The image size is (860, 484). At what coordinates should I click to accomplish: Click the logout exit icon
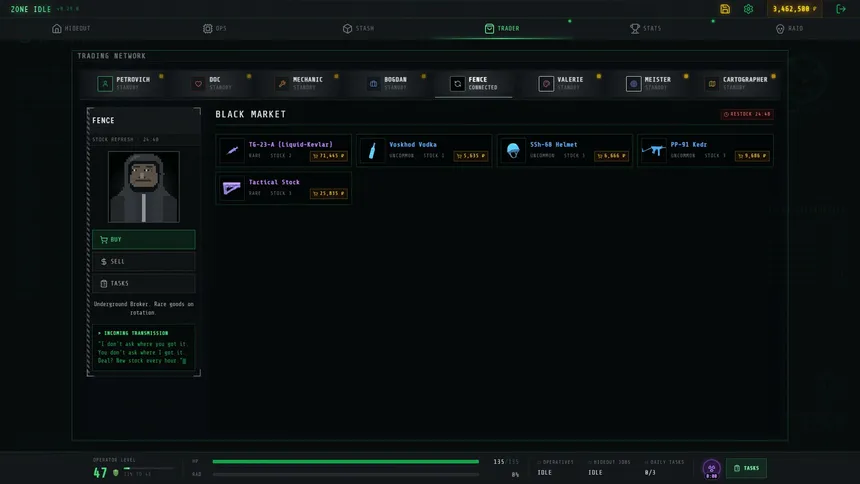(841, 9)
